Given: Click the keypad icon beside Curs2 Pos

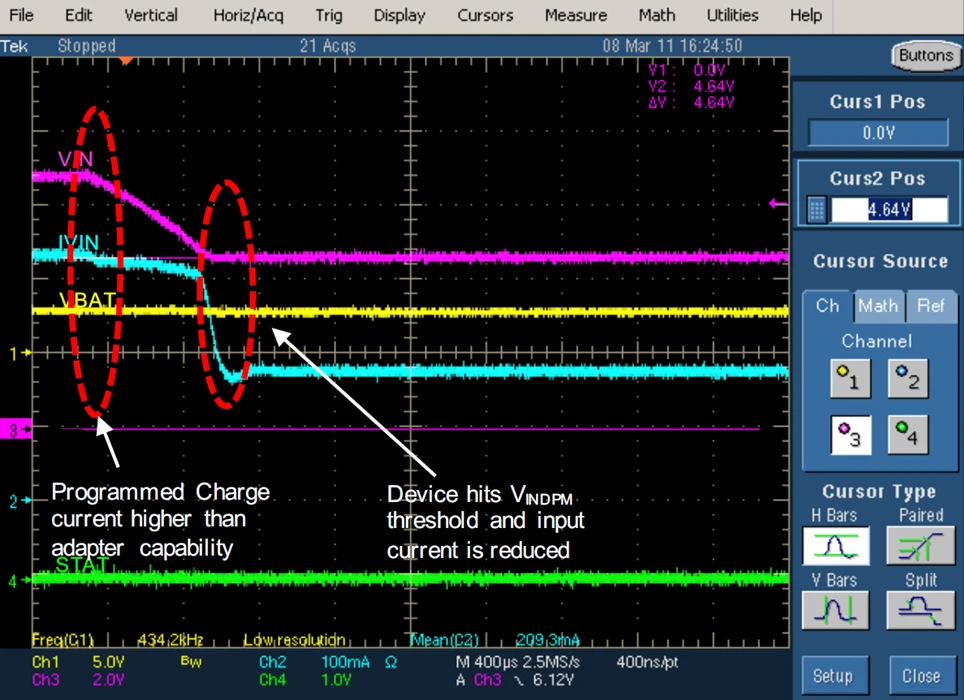Looking at the screenshot, I should (x=816, y=210).
